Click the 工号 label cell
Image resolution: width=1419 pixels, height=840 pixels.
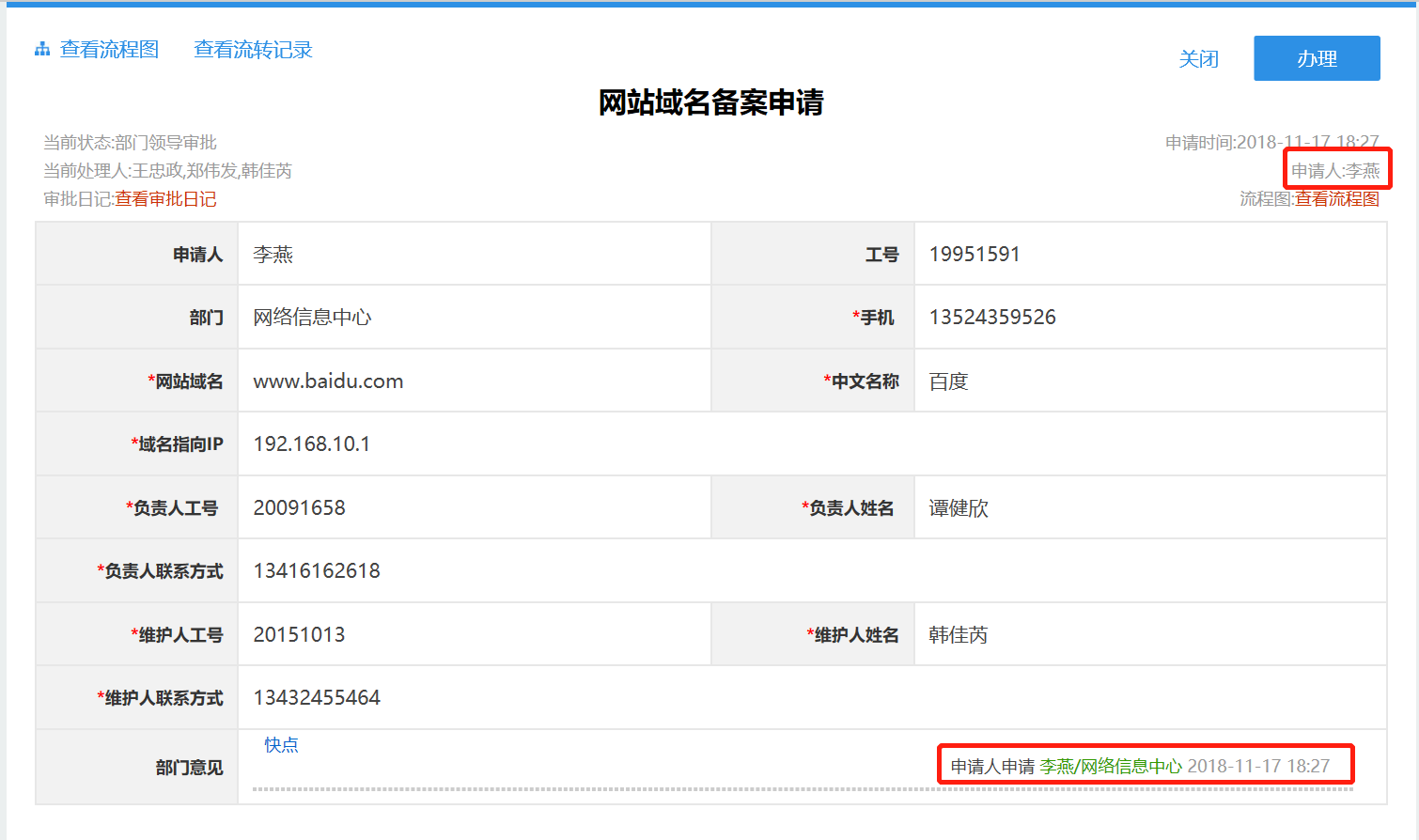click(x=813, y=254)
